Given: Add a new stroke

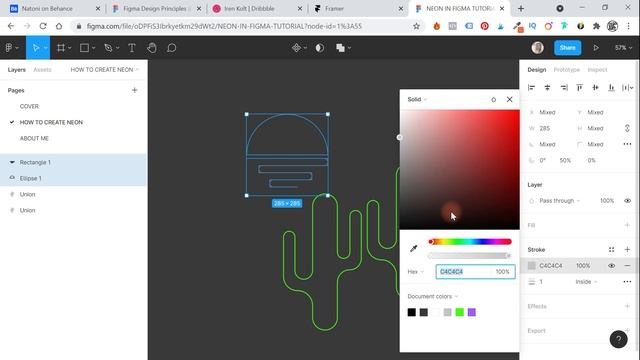Looking at the screenshot, I should [627, 249].
